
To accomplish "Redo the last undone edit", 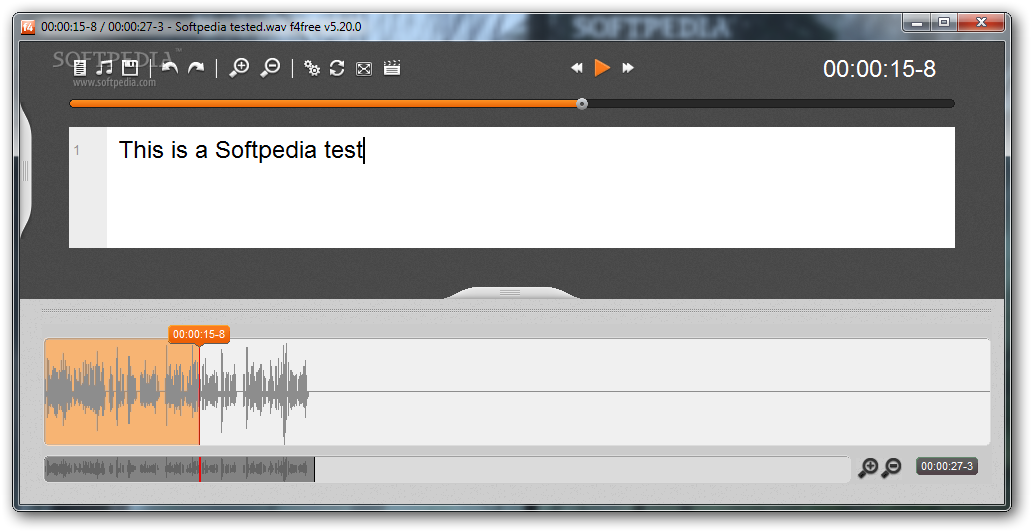I will click(x=196, y=68).
